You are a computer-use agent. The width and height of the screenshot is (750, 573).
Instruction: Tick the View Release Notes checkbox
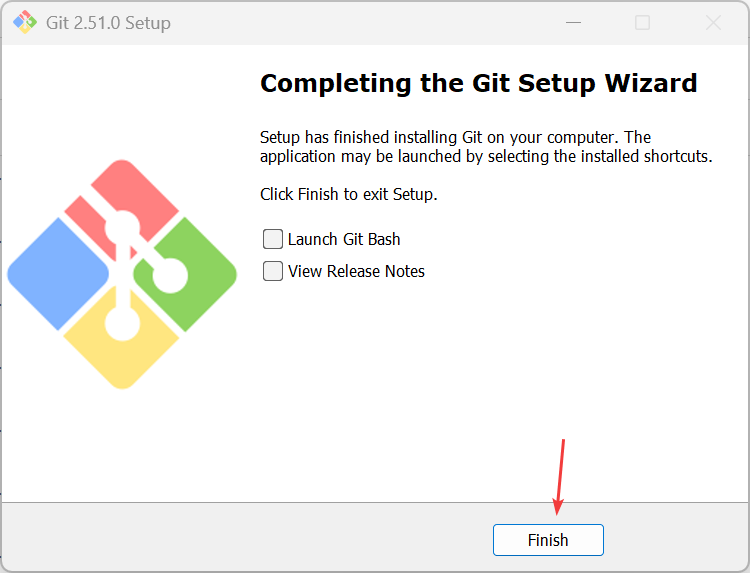[x=273, y=271]
